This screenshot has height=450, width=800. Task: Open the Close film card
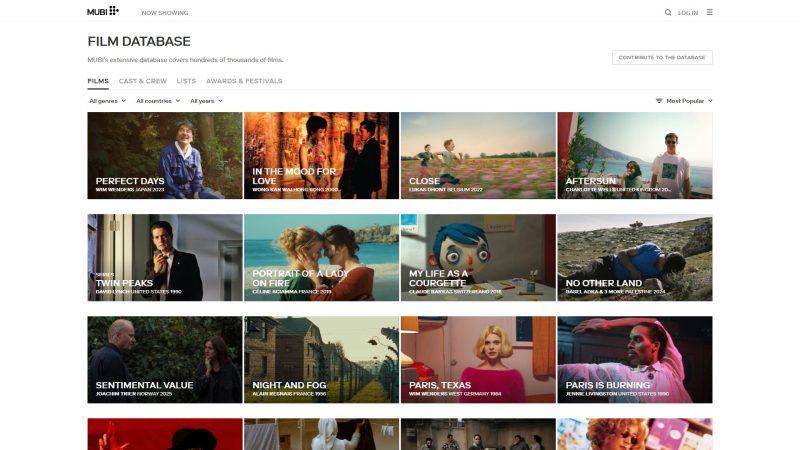pyautogui.click(x=478, y=156)
